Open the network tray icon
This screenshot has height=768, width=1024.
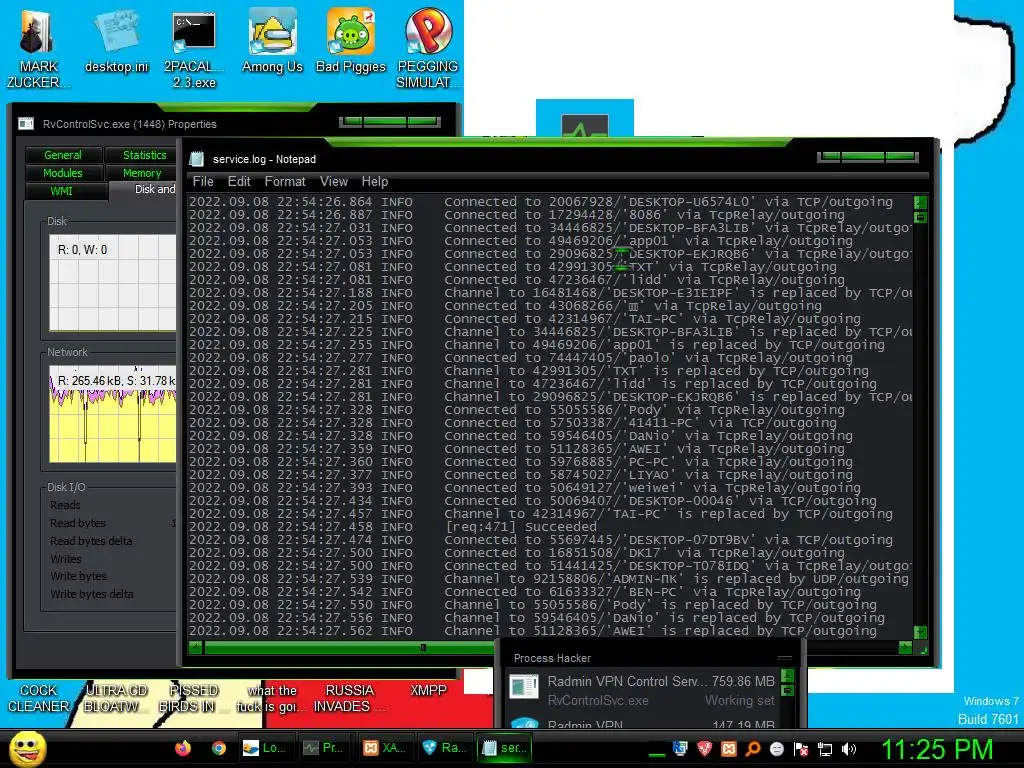825,749
